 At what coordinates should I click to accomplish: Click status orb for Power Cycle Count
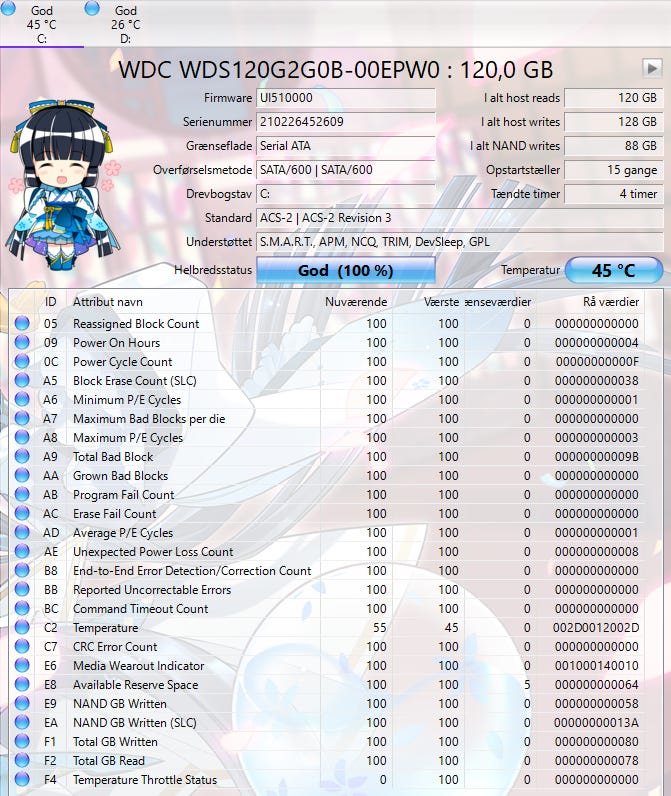(x=22, y=361)
